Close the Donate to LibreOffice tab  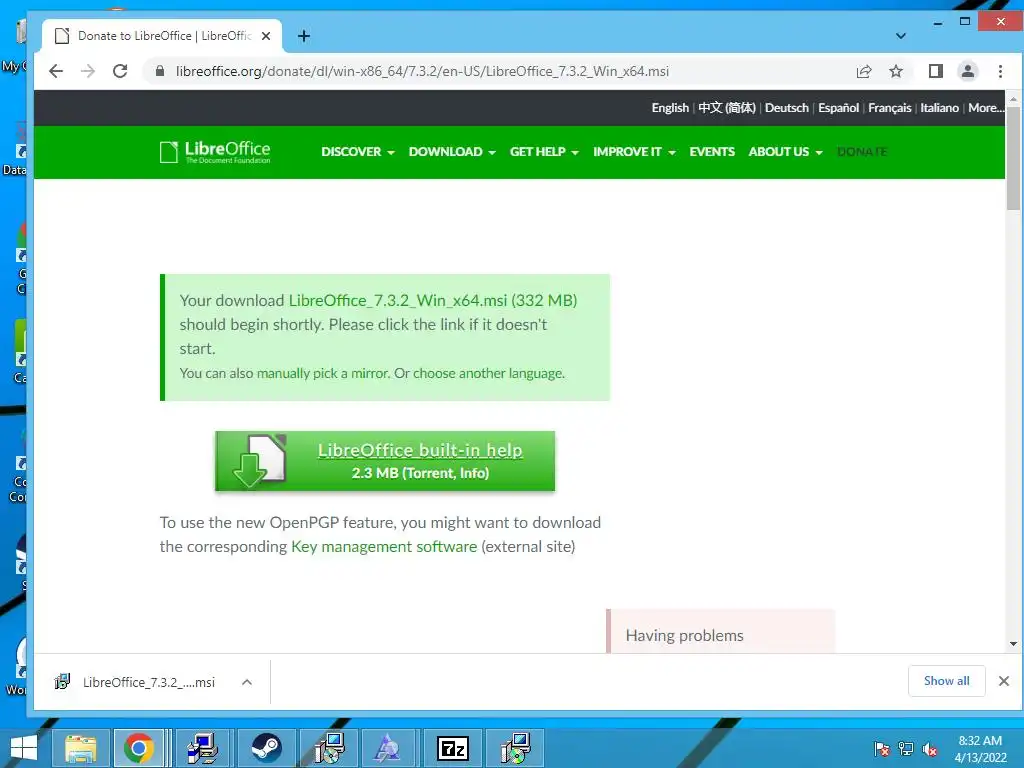tap(266, 36)
